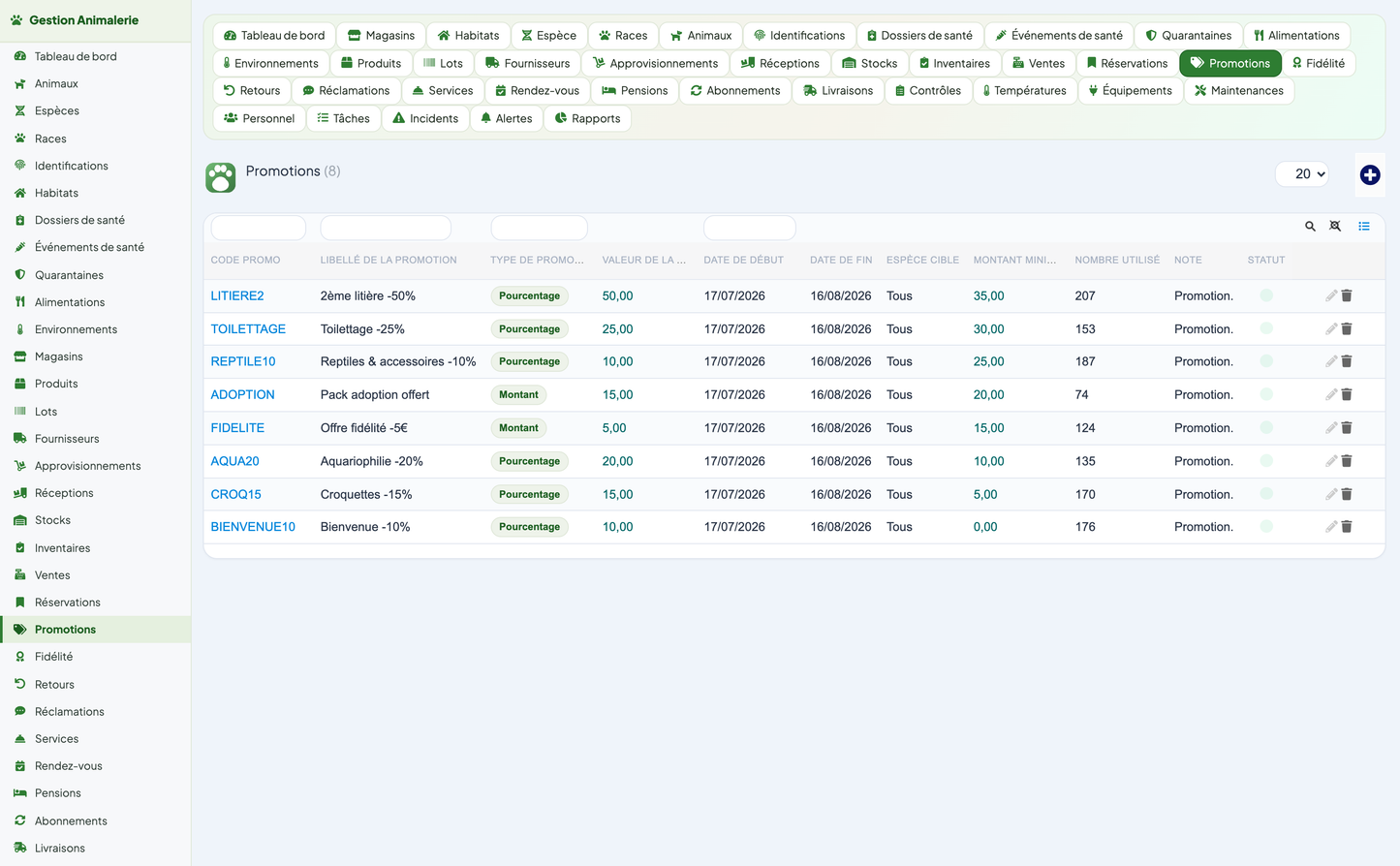Switch to the Fidélité tab

(1318, 63)
